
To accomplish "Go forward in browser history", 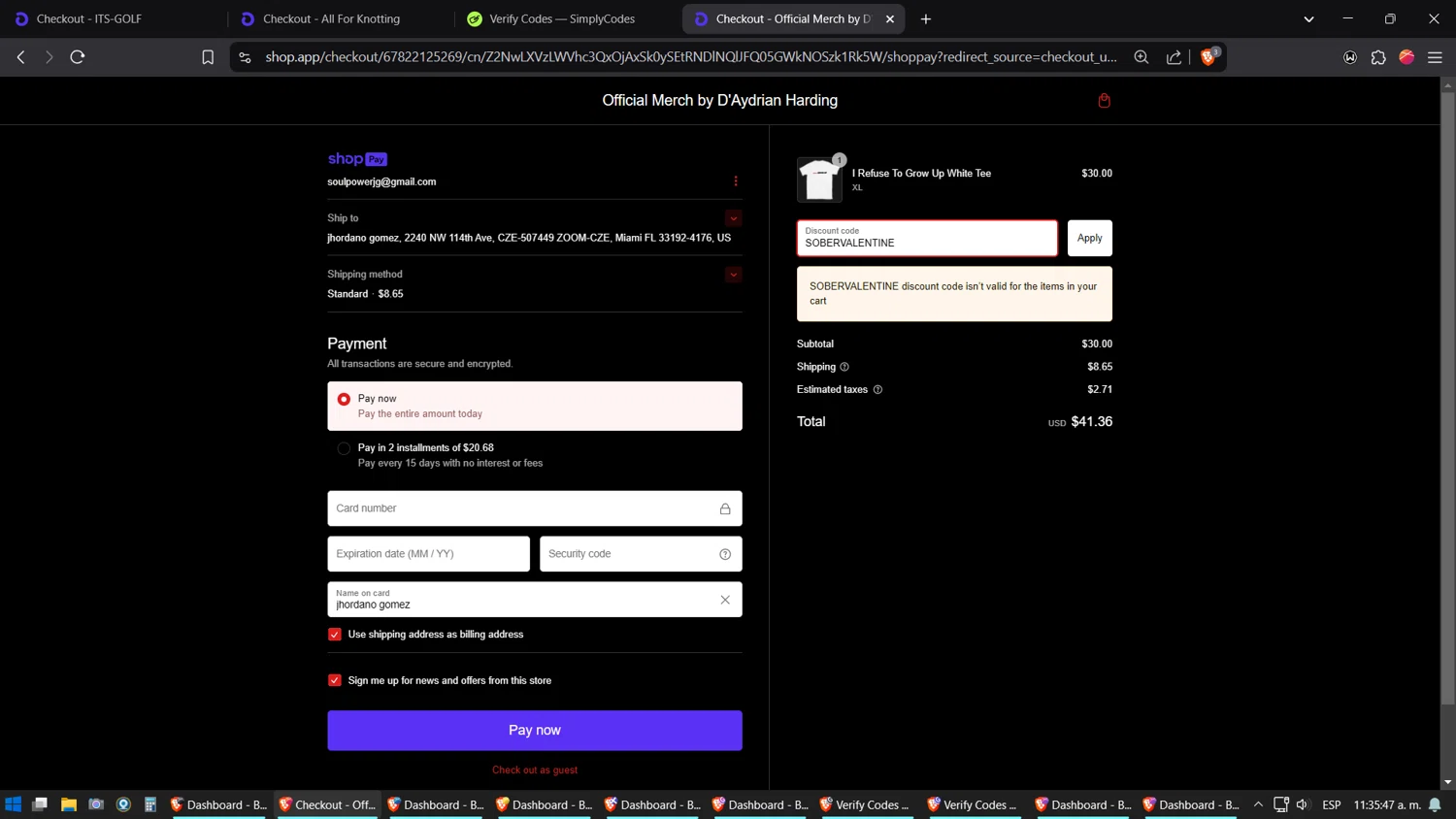I will click(50, 57).
